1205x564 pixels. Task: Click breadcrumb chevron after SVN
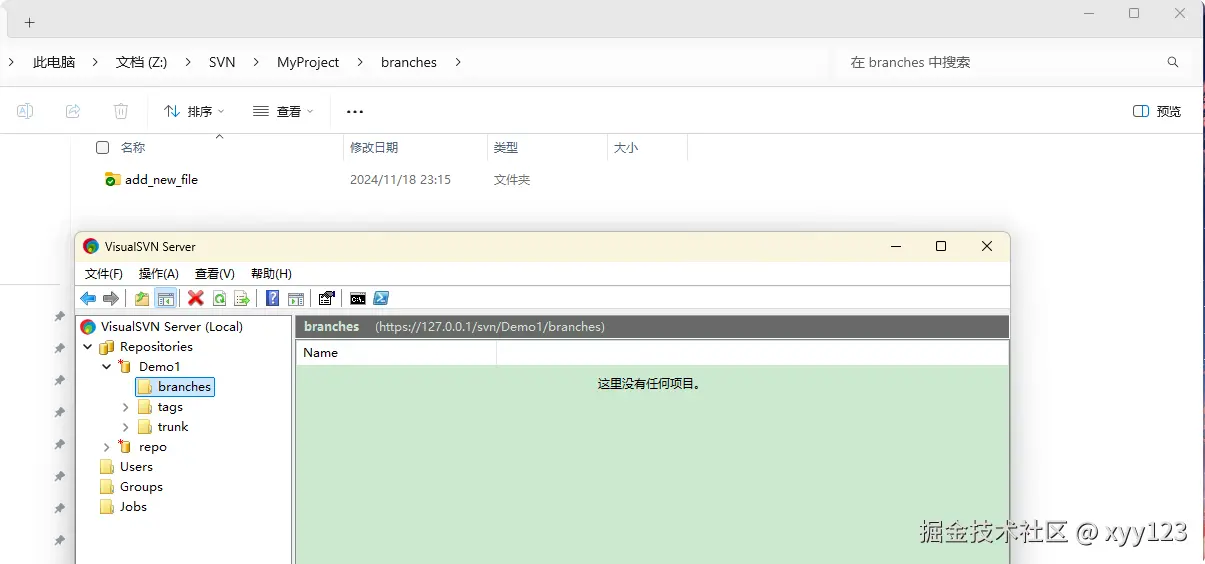coord(256,62)
